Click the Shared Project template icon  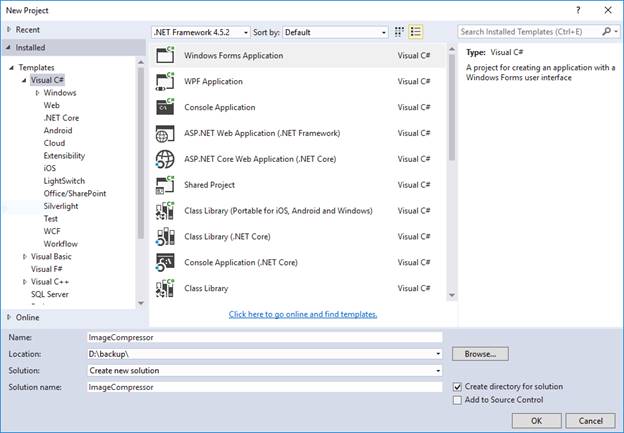tap(165, 185)
